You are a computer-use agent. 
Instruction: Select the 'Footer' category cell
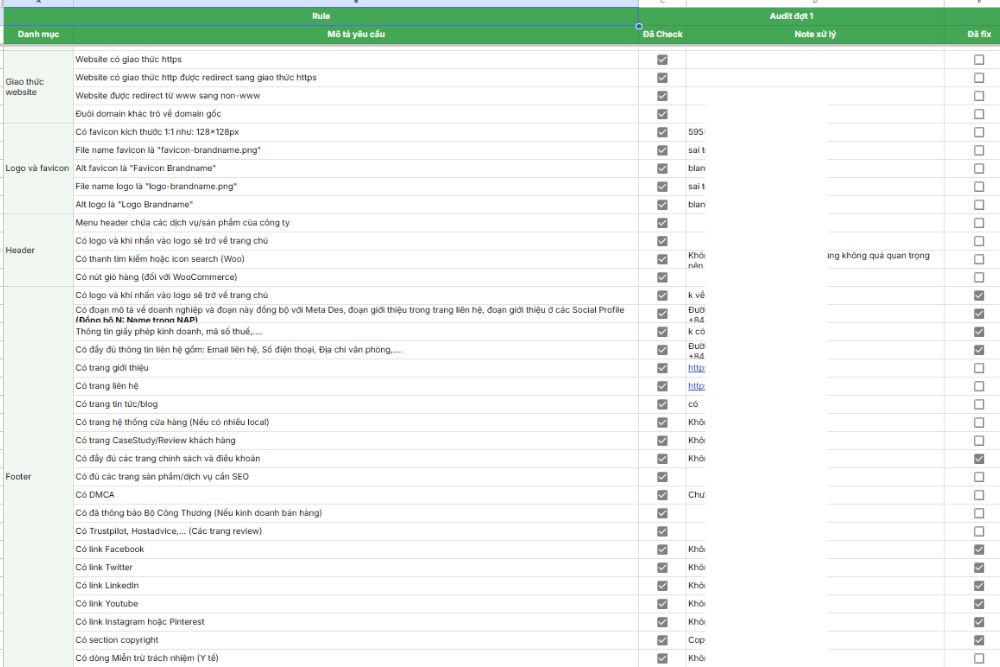point(38,476)
